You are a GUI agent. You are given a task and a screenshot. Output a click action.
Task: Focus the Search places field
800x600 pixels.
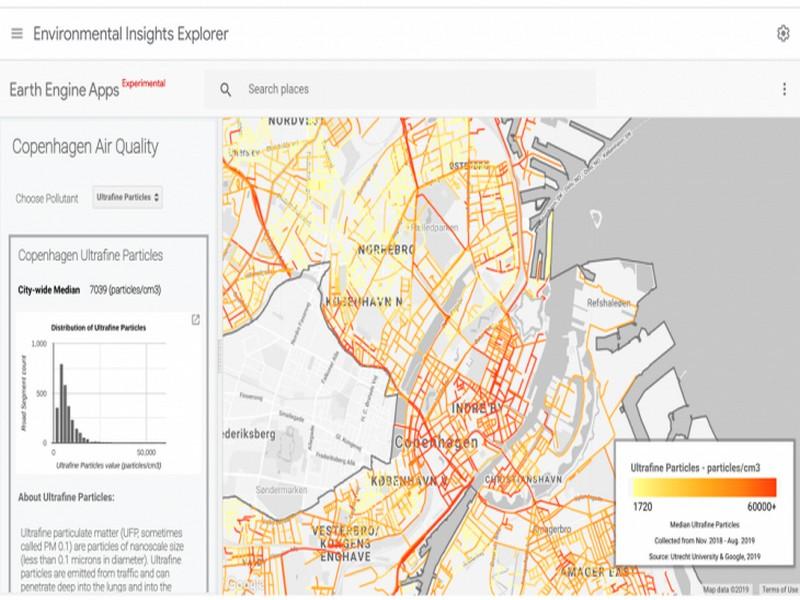pos(401,89)
